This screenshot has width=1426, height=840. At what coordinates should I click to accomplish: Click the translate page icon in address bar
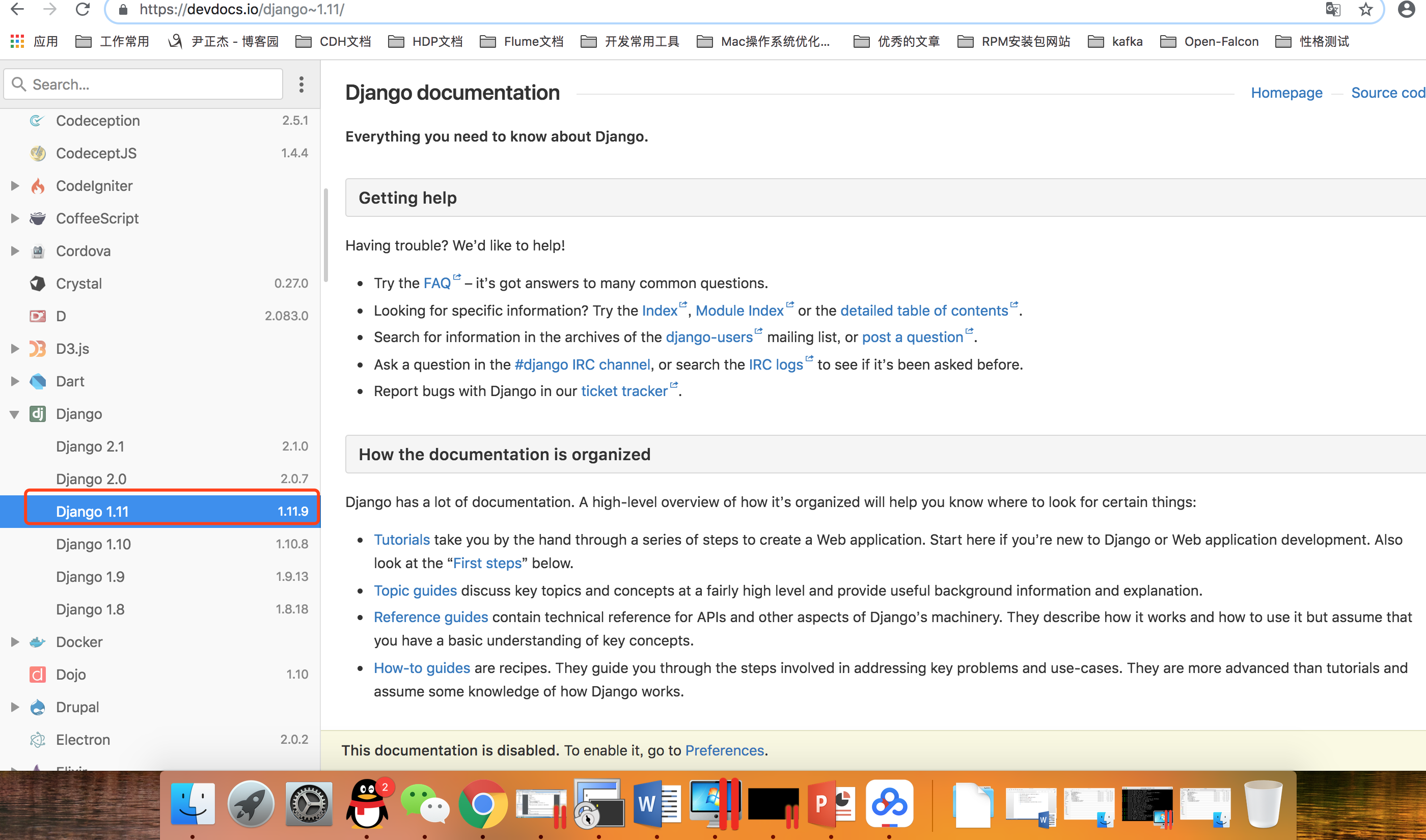1333,9
